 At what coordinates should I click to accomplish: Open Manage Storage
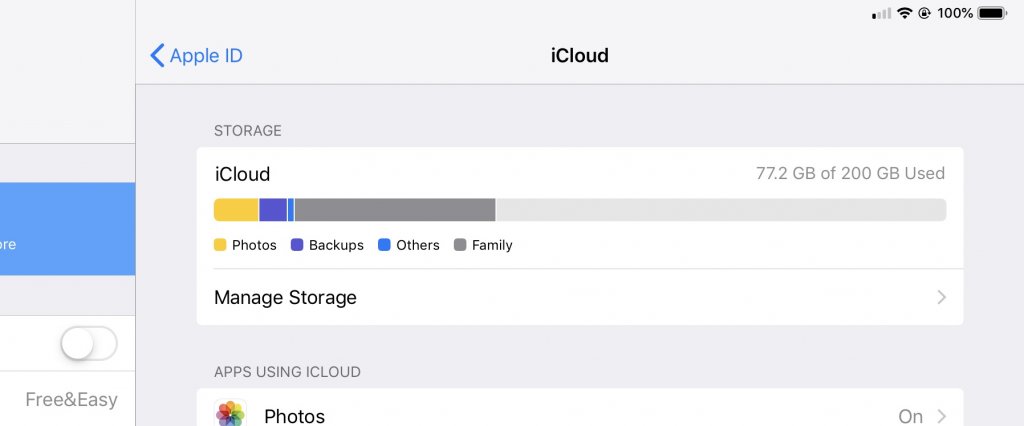coord(580,297)
